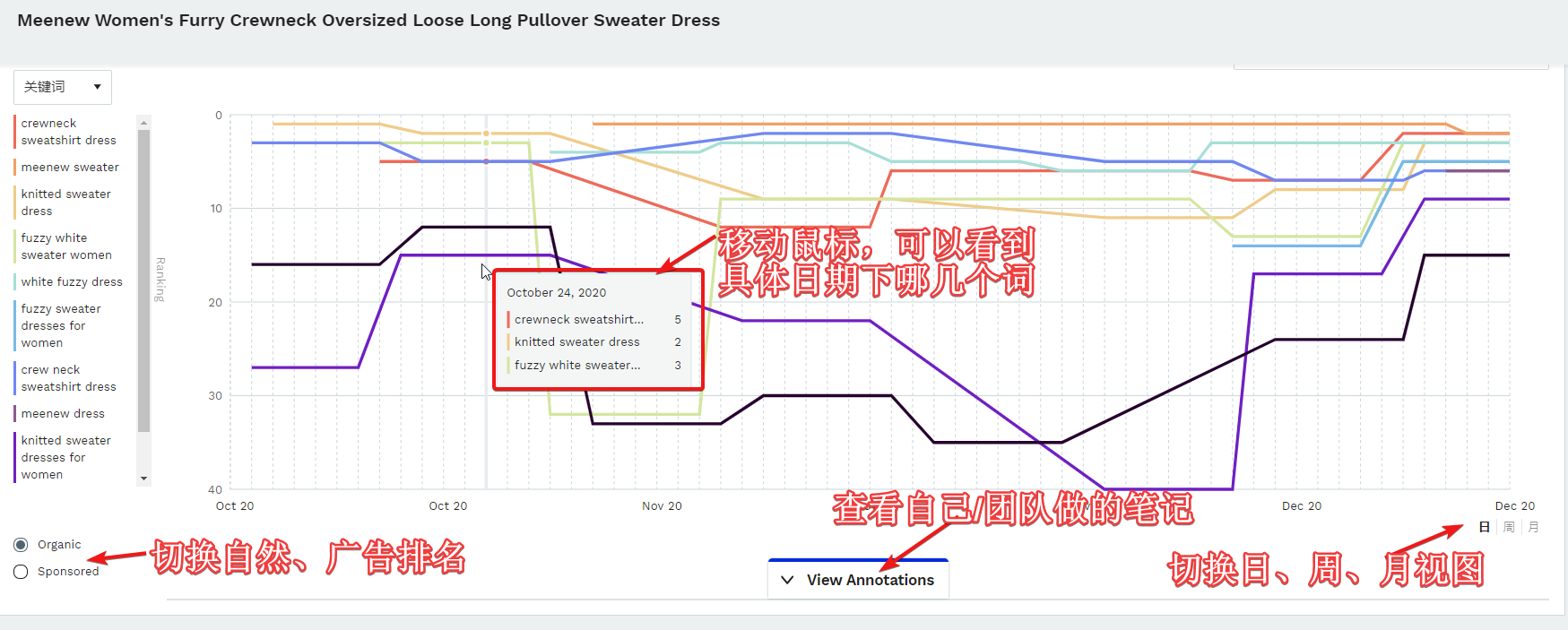This screenshot has width=1568, height=630.
Task: Click 'fuzzy white sweater women' keyword
Action: tap(65, 246)
